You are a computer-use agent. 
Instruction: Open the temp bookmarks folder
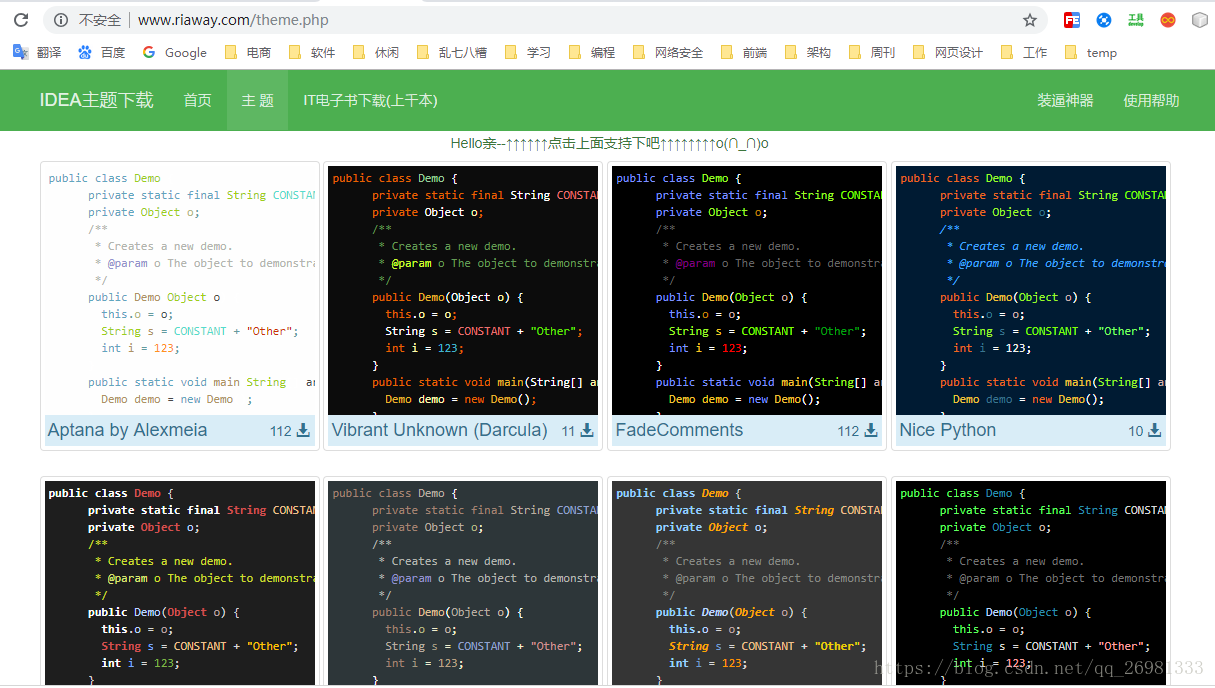(1091, 53)
